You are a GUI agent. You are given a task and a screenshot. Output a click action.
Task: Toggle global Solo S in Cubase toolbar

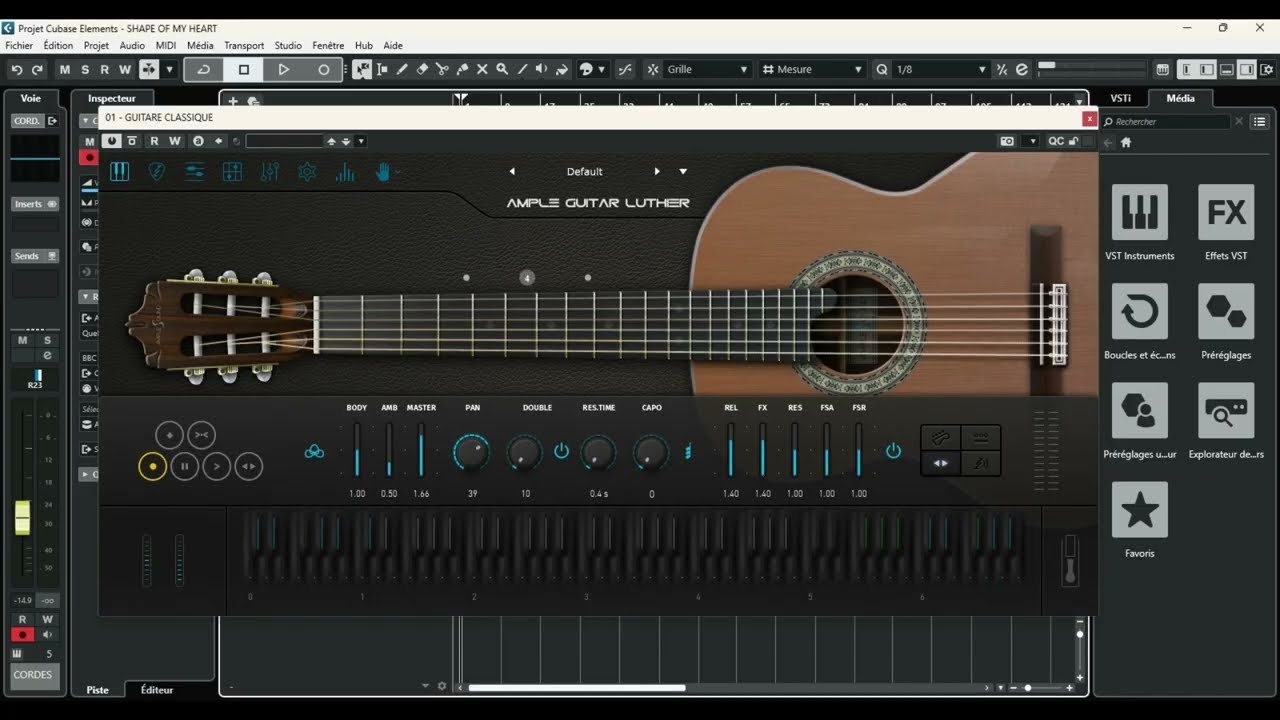click(85, 69)
